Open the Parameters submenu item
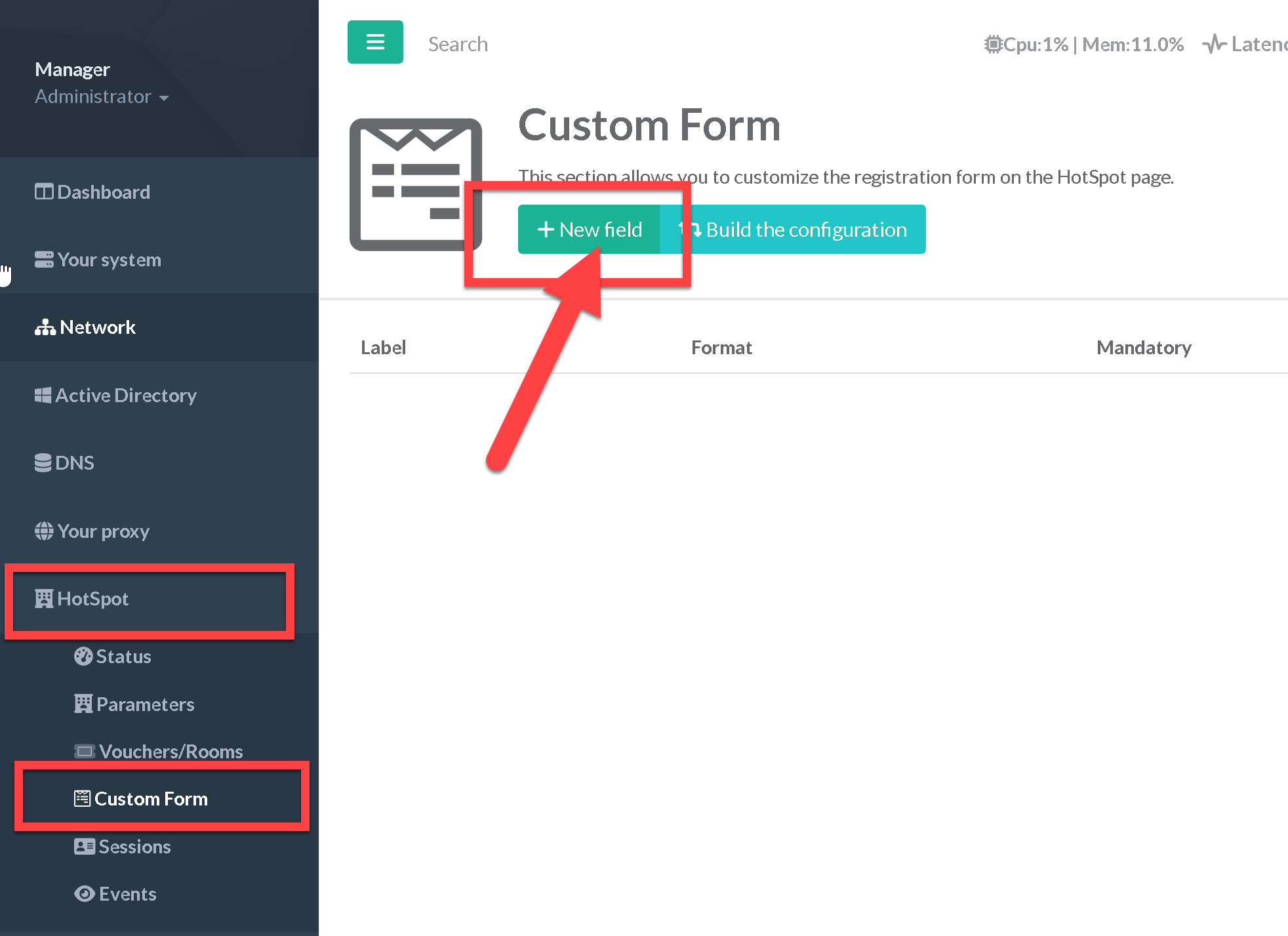Viewport: 1288px width, 936px height. tap(145, 704)
